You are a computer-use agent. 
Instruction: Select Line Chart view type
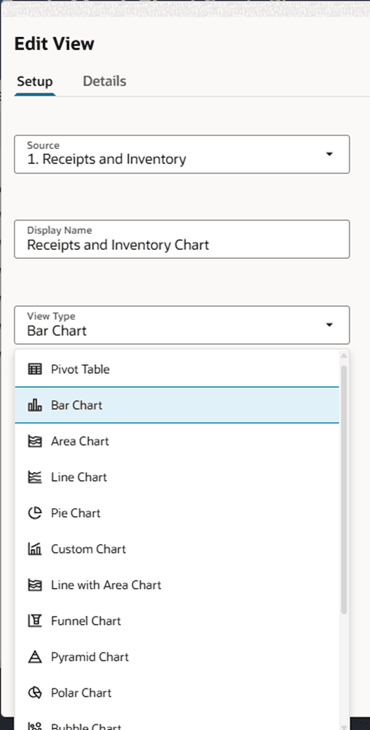tap(177, 477)
